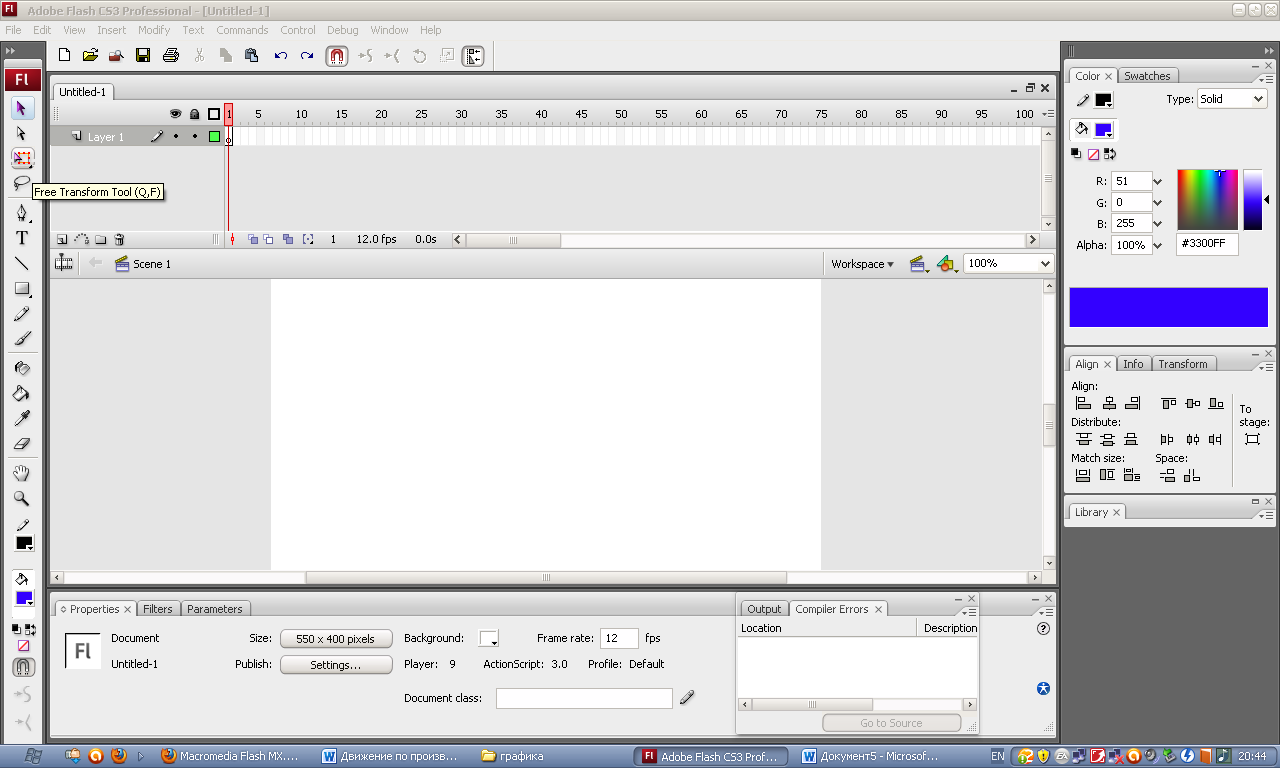Open the Modify menu
This screenshot has height=768, width=1280.
coord(154,30)
